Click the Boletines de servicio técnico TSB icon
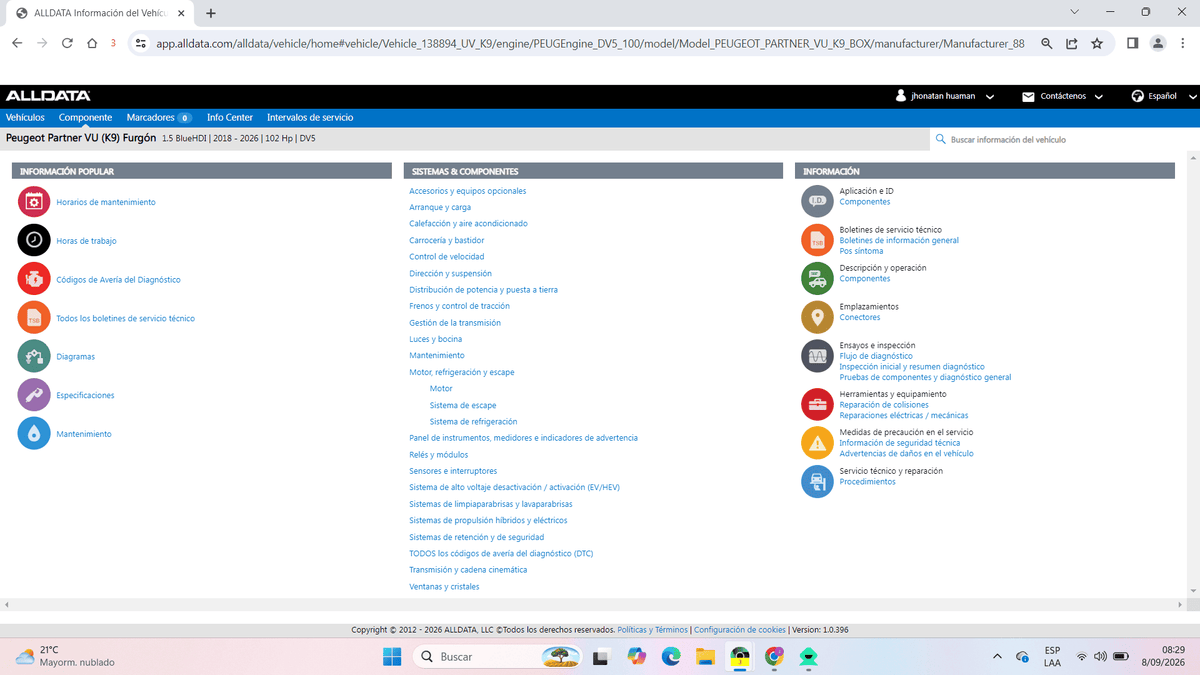Viewport: 1200px width, 675px height. tap(818, 240)
